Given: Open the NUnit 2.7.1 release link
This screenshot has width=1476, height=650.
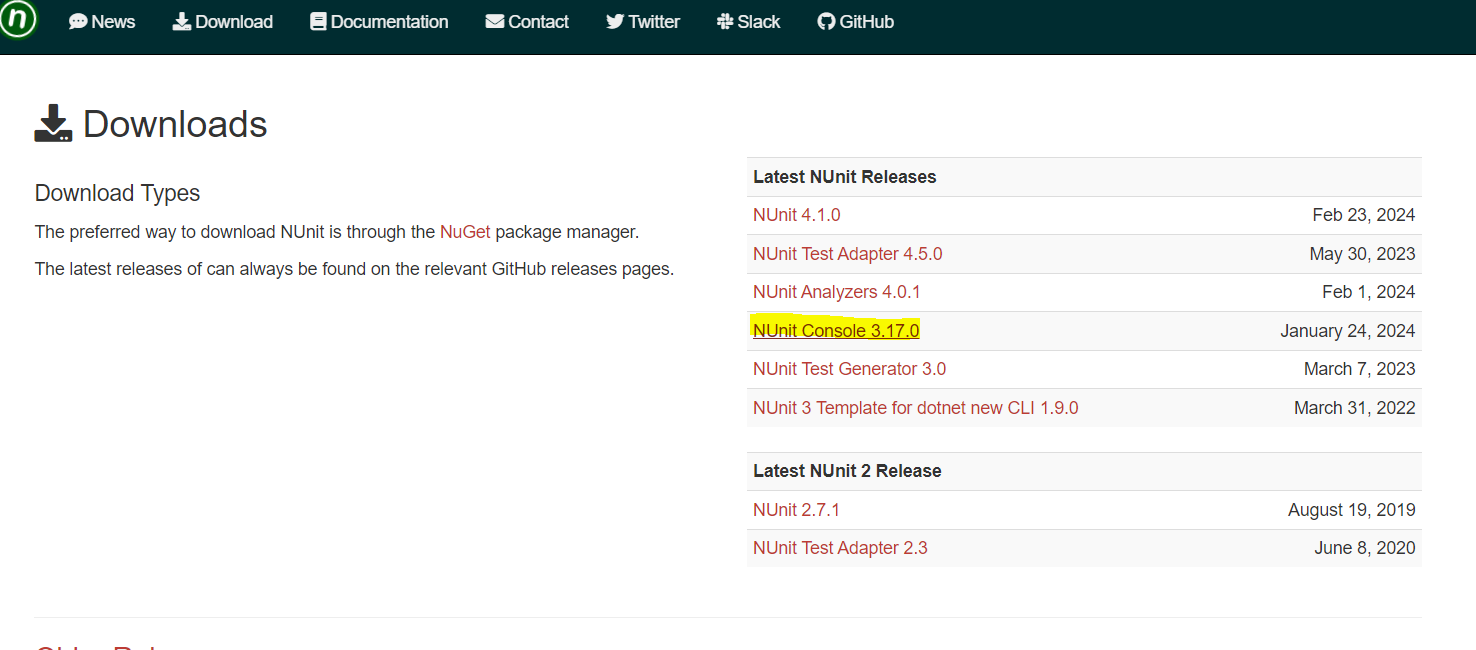Looking at the screenshot, I should pos(797,510).
